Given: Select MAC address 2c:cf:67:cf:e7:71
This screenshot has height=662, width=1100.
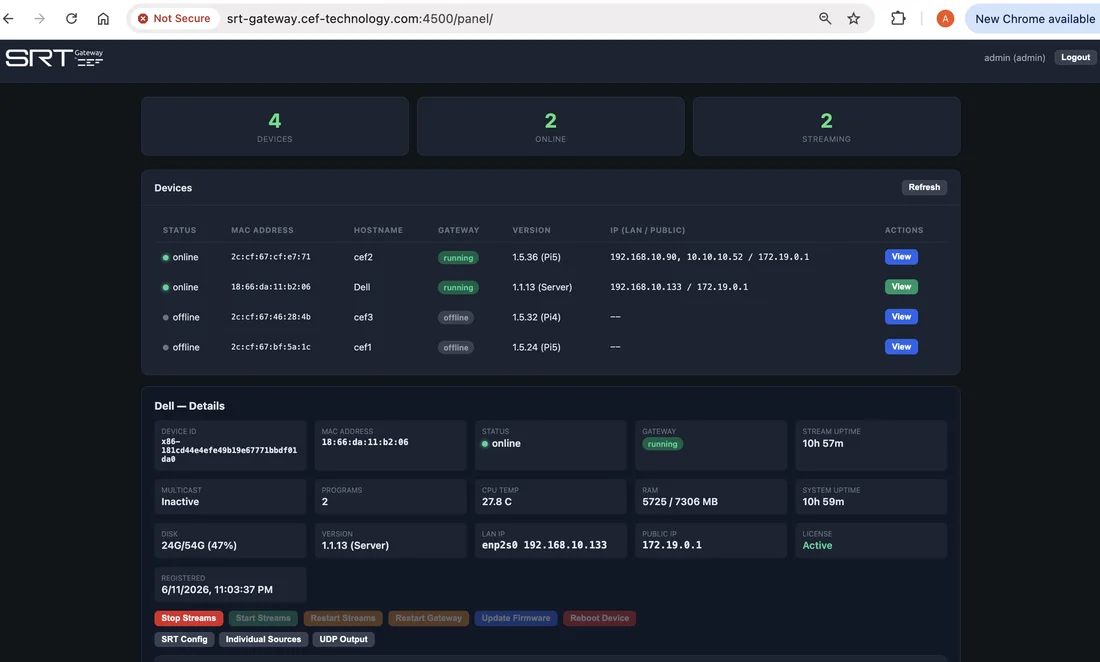Looking at the screenshot, I should pos(271,257).
